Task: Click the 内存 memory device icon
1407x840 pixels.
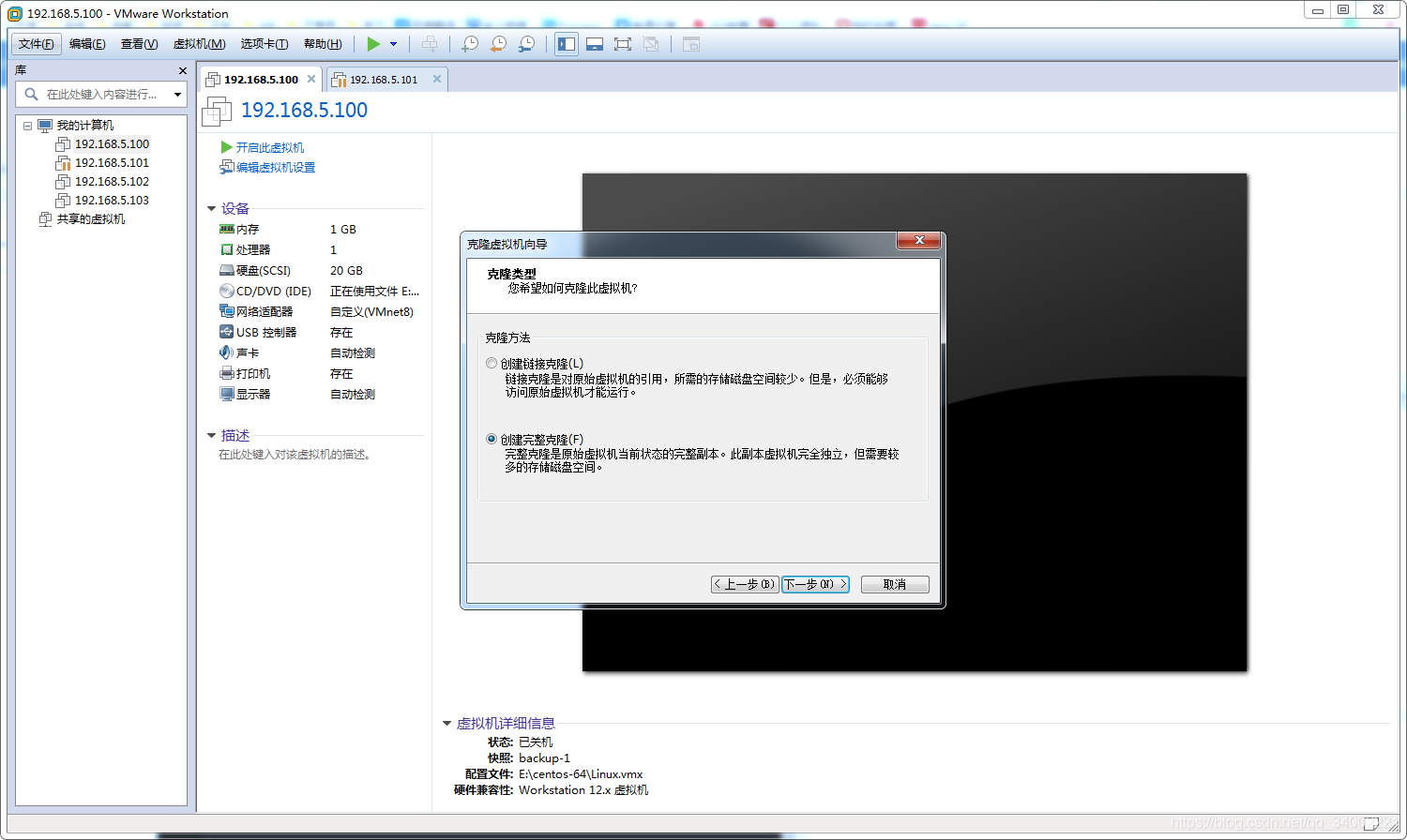Action: coord(226,229)
